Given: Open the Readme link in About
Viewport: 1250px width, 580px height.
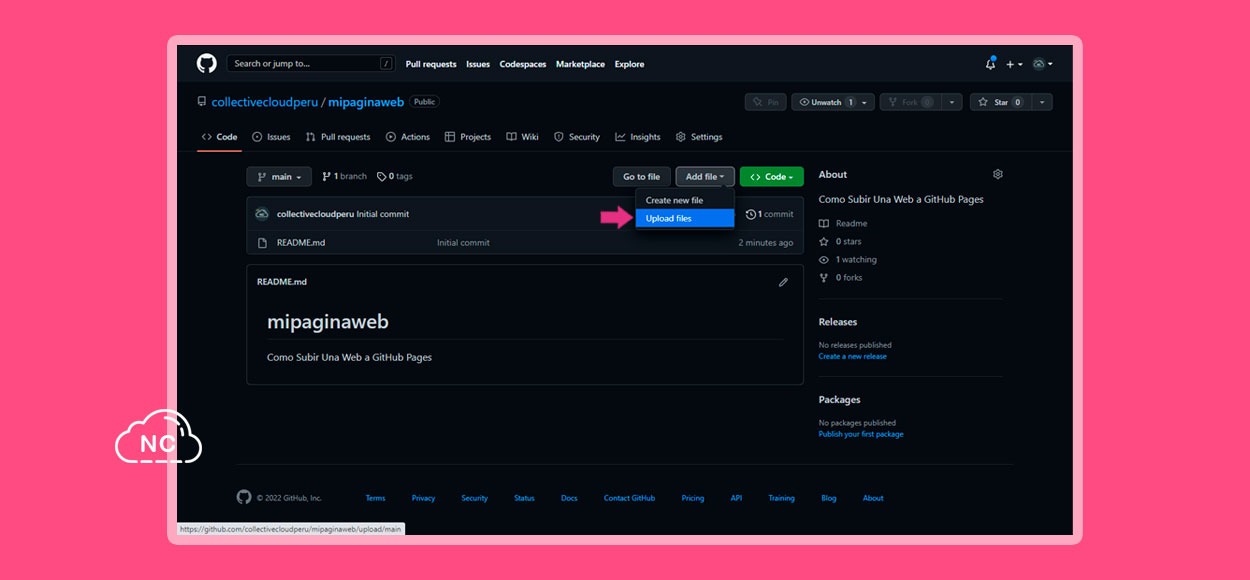Looking at the screenshot, I should pos(843,223).
